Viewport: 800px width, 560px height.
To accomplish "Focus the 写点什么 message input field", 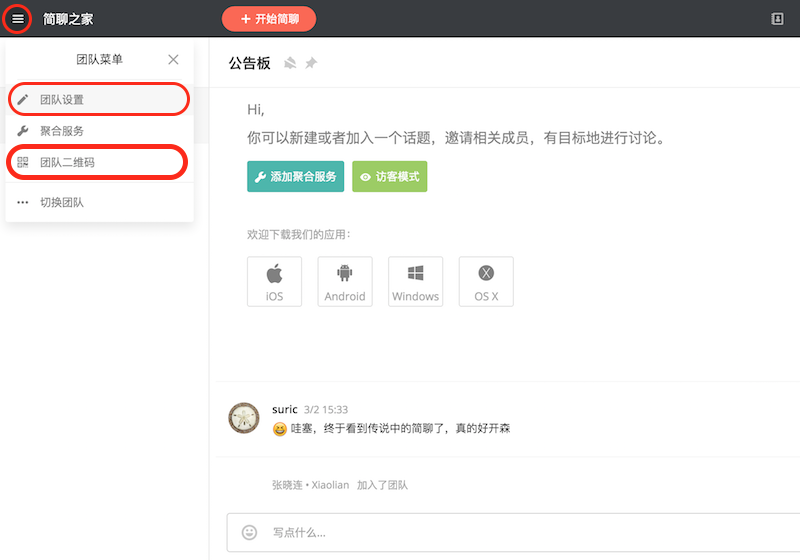I will (x=520, y=533).
